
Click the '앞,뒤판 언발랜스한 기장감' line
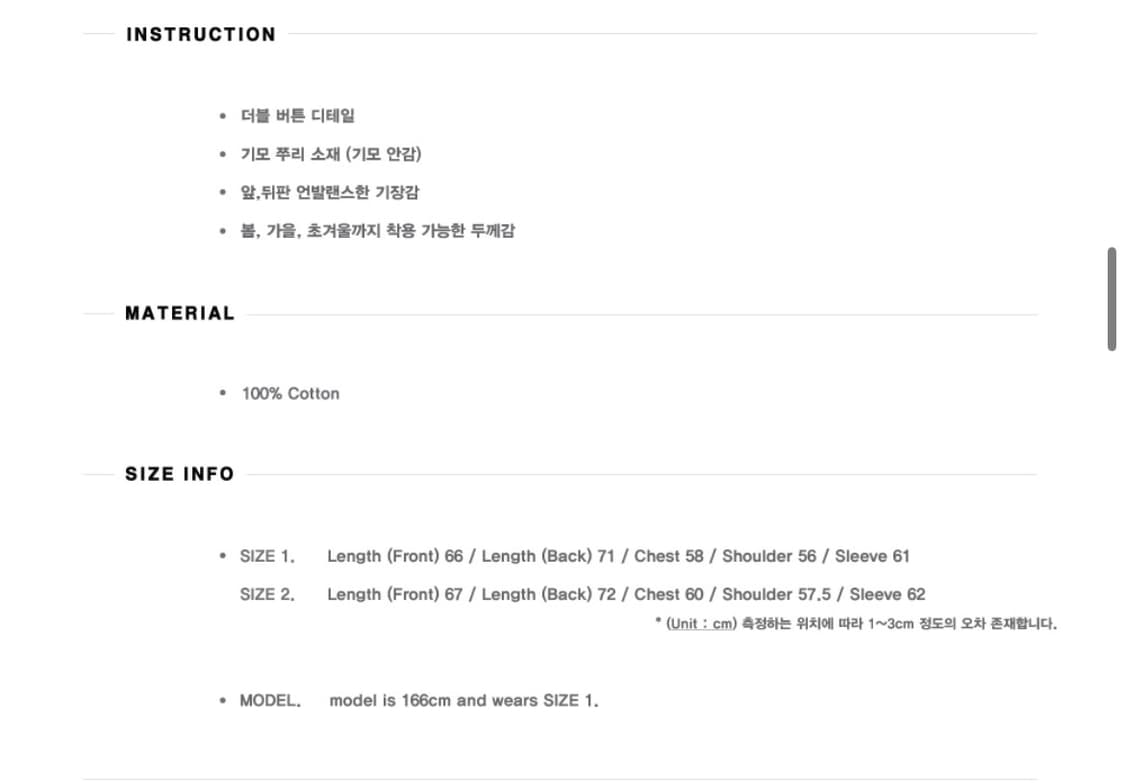pyautogui.click(x=330, y=192)
